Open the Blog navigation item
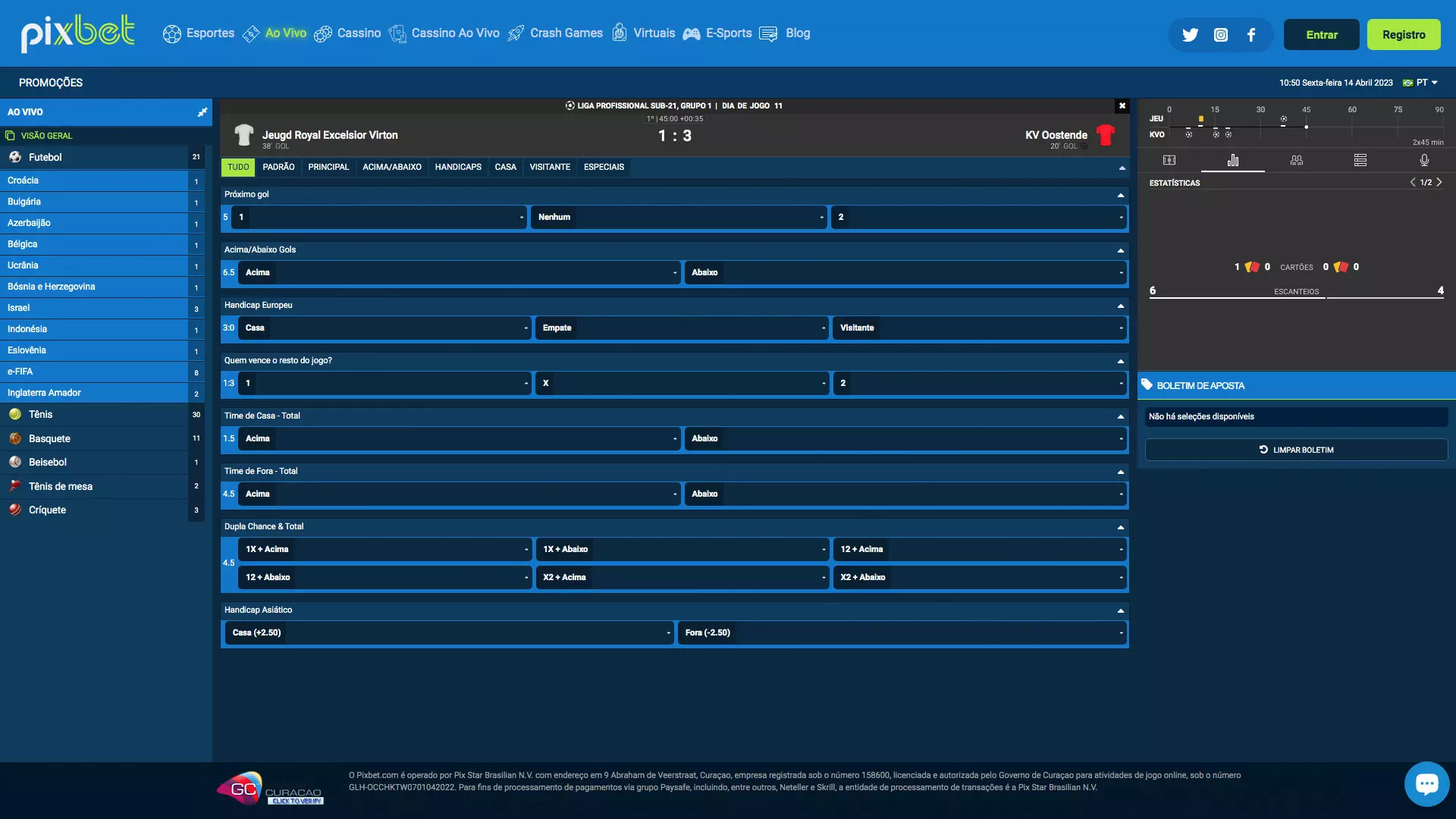 (x=785, y=33)
